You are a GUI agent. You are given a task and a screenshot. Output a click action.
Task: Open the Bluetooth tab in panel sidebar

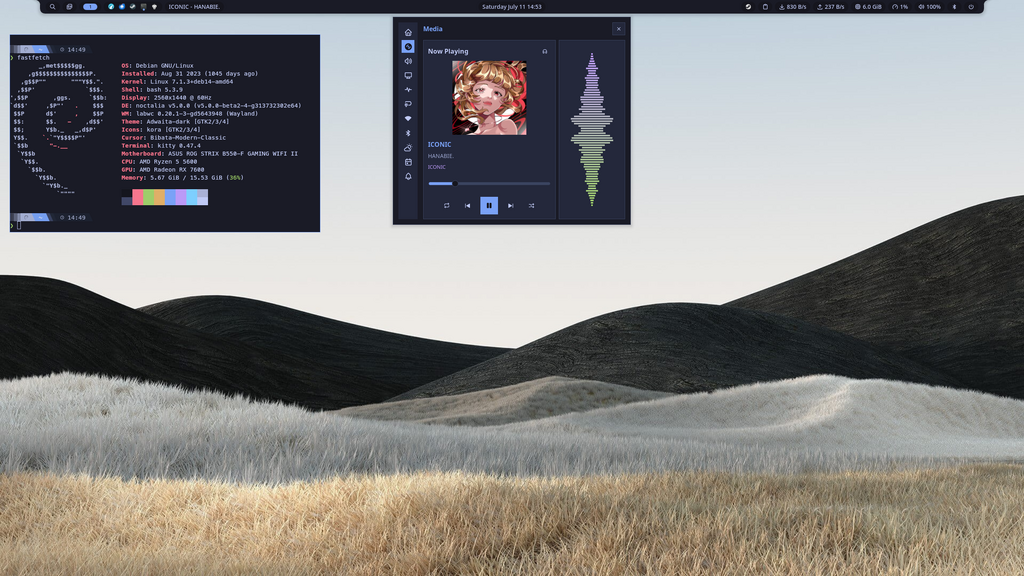(408, 133)
